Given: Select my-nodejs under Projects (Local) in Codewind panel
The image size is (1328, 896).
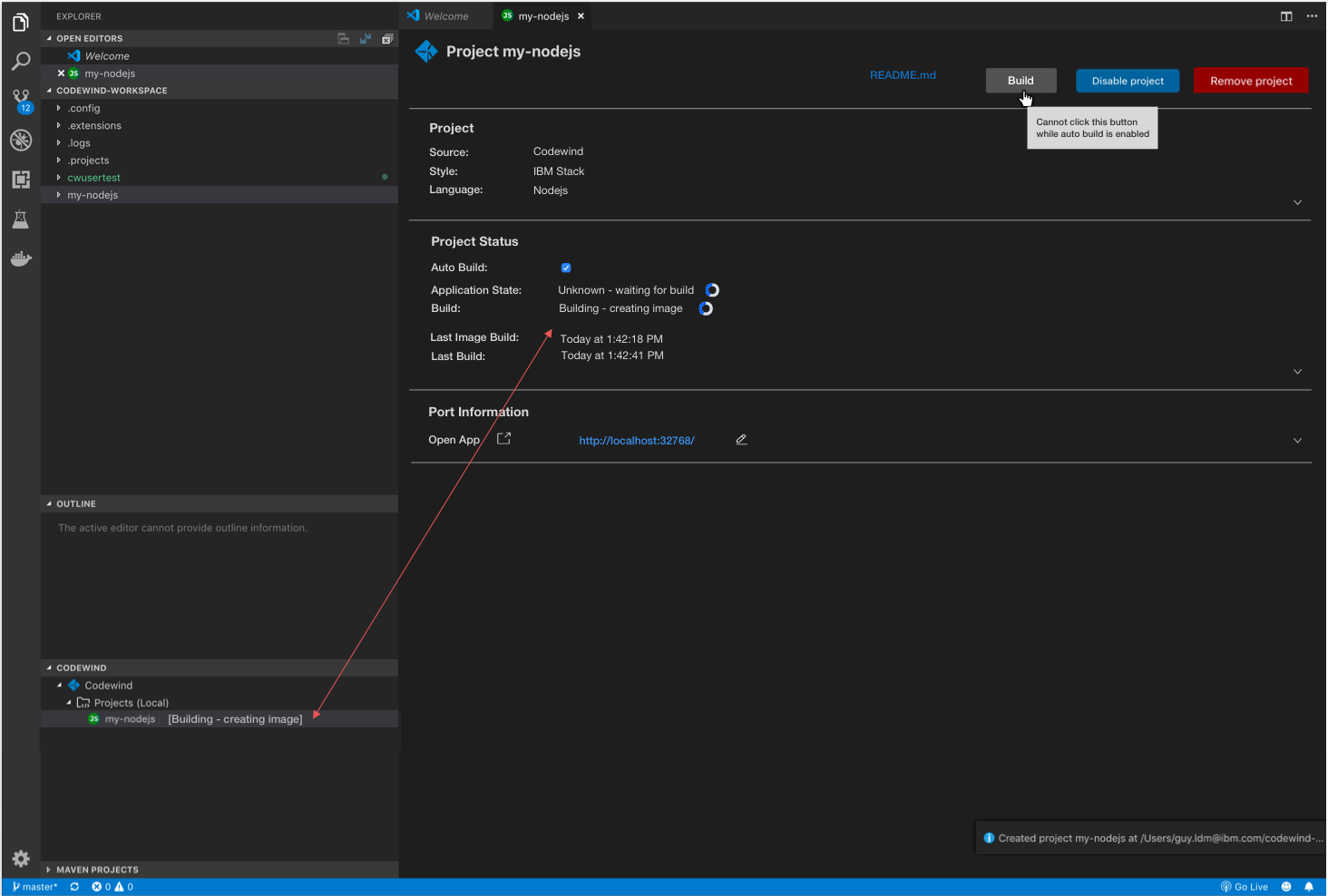Looking at the screenshot, I should [x=129, y=718].
